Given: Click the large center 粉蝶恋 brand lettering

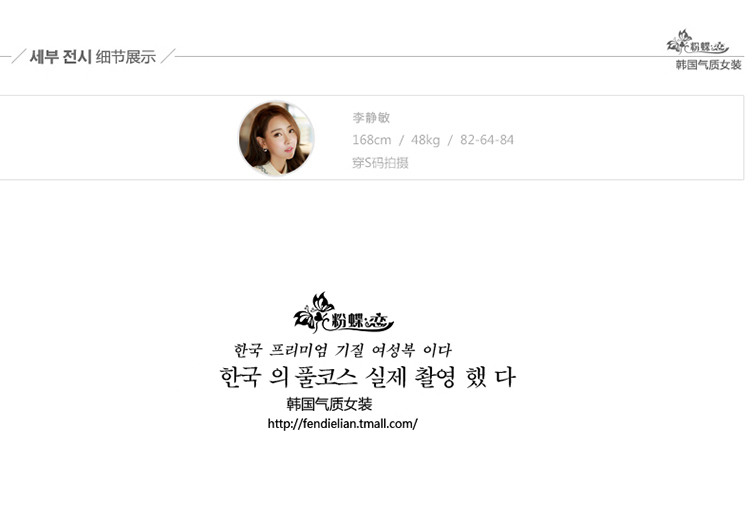Looking at the screenshot, I should click(x=361, y=321).
